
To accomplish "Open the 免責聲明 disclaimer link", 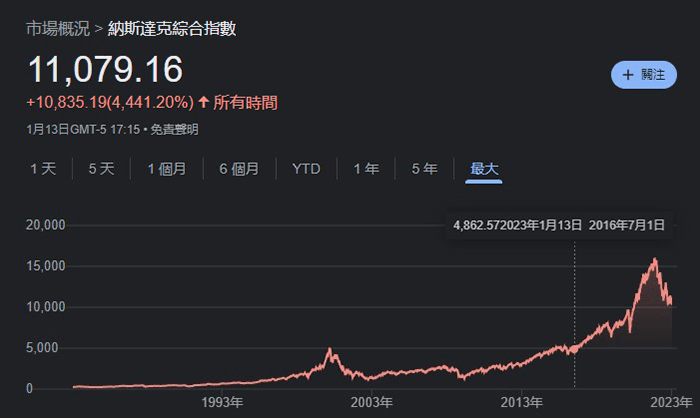I will pos(174,130).
